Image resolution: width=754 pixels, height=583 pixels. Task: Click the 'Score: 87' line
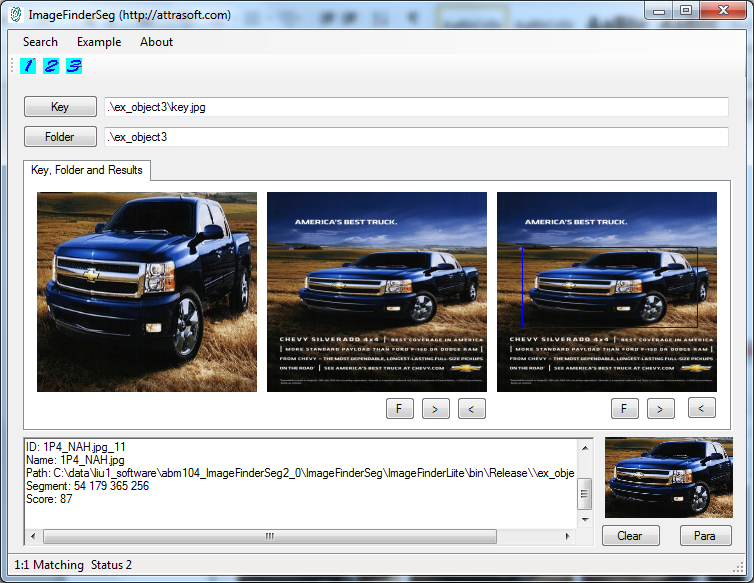[49, 499]
